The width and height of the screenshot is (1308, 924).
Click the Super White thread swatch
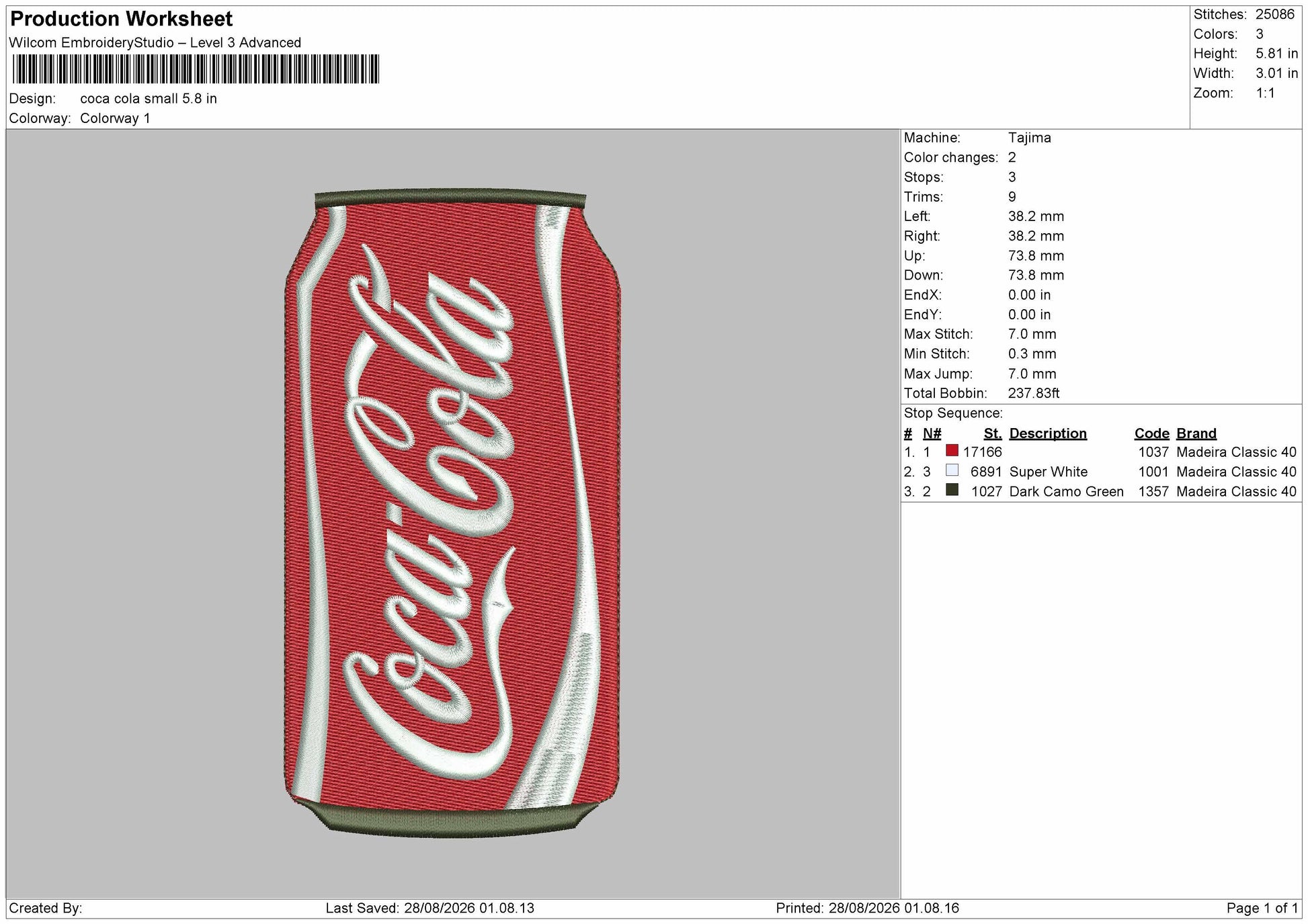(952, 470)
